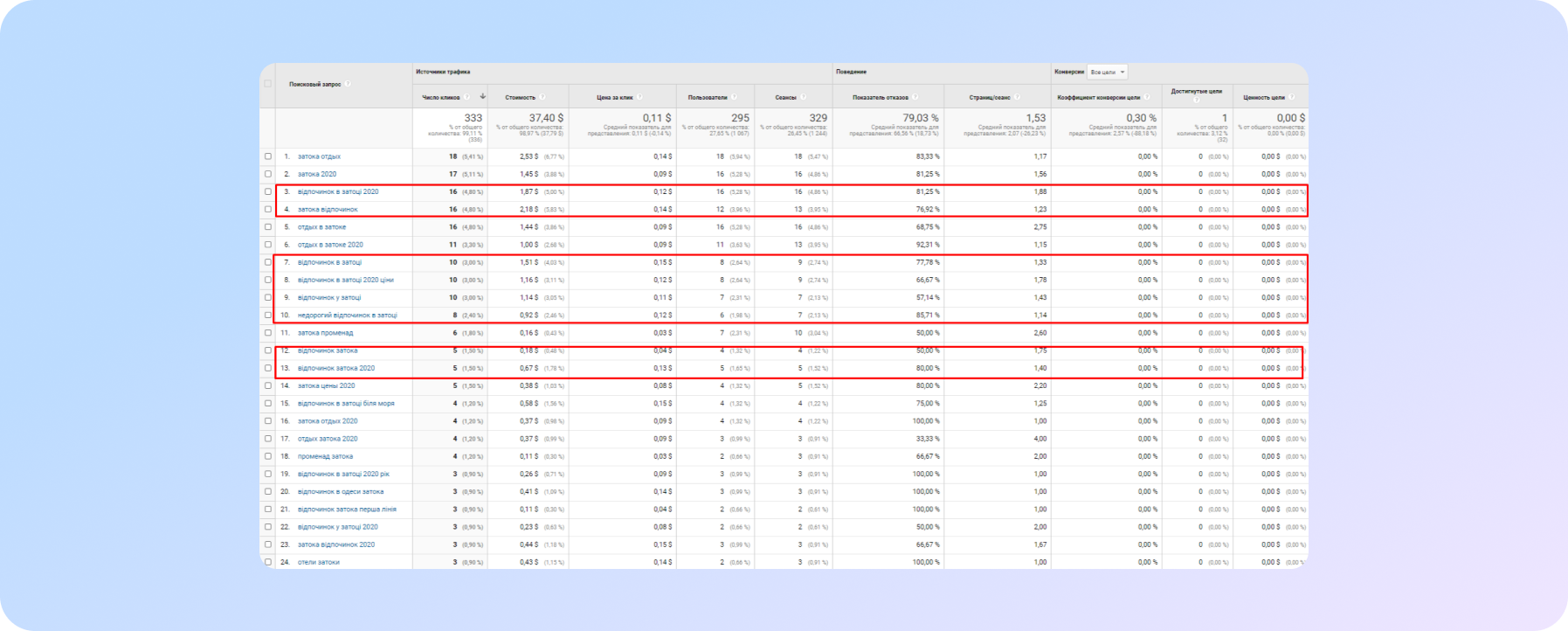Sort by 'Достигнутые цели' column header
Viewport: 1568px width, 631px height.
tap(1197, 91)
